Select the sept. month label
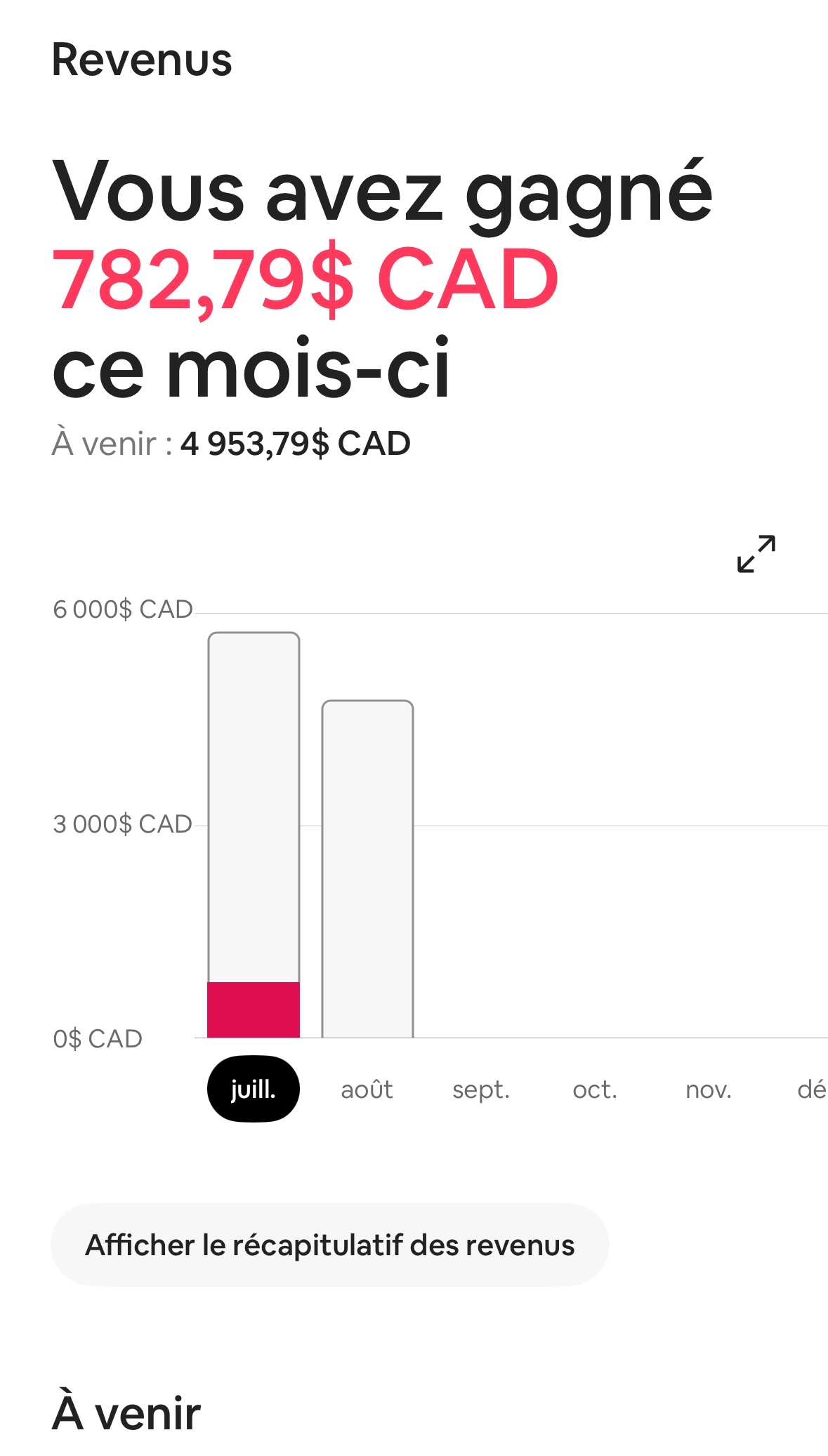Screen dimensions: 828x1456 point(481,1090)
